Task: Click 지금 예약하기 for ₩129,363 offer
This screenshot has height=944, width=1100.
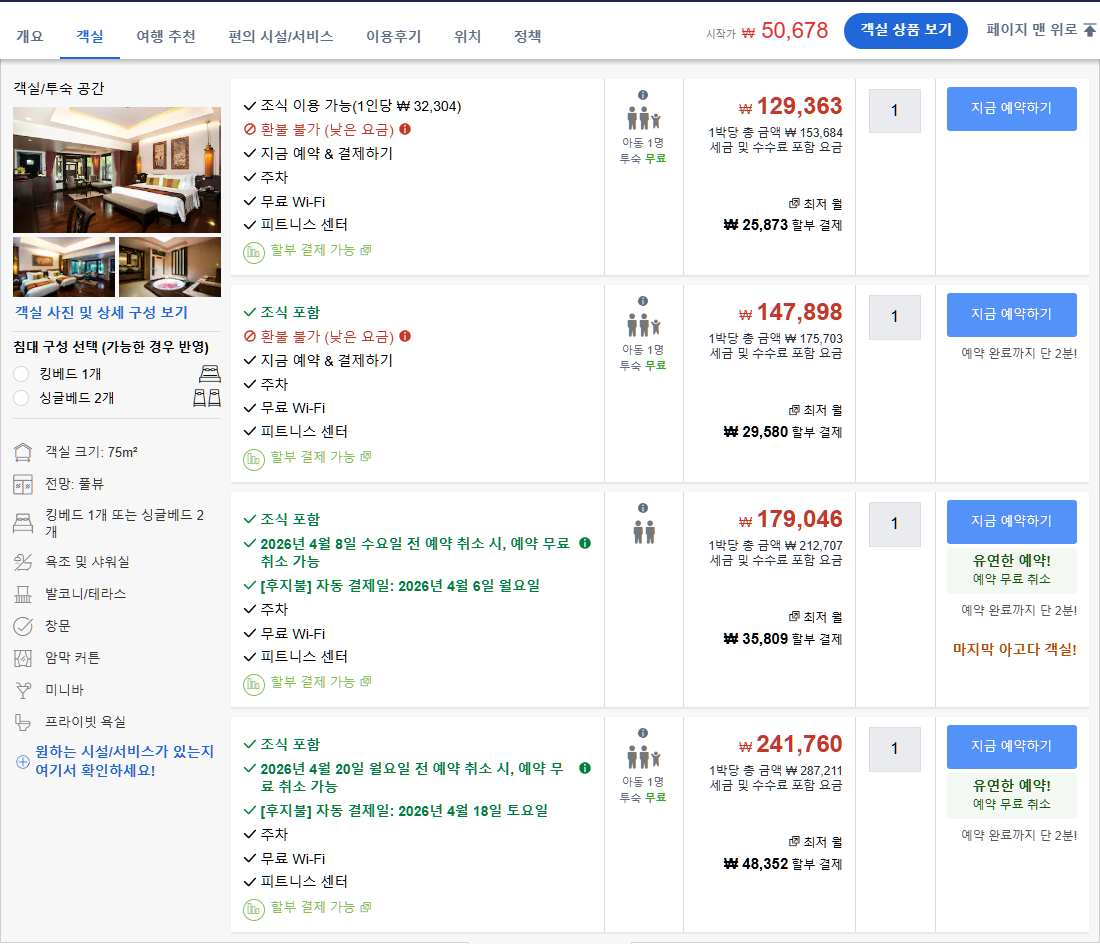Action: (x=1011, y=108)
